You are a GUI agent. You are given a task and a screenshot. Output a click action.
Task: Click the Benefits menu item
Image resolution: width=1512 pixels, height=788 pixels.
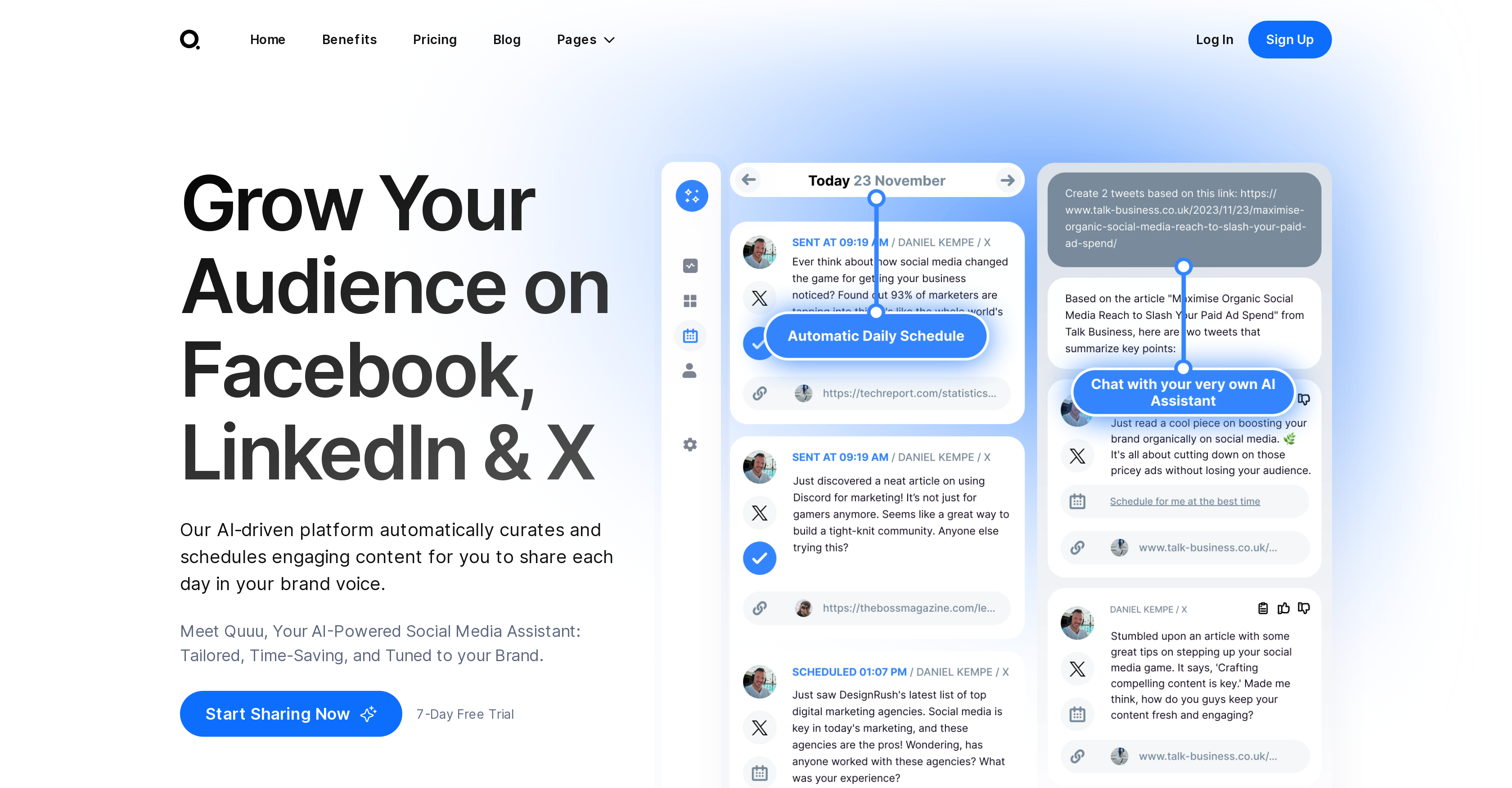(349, 40)
